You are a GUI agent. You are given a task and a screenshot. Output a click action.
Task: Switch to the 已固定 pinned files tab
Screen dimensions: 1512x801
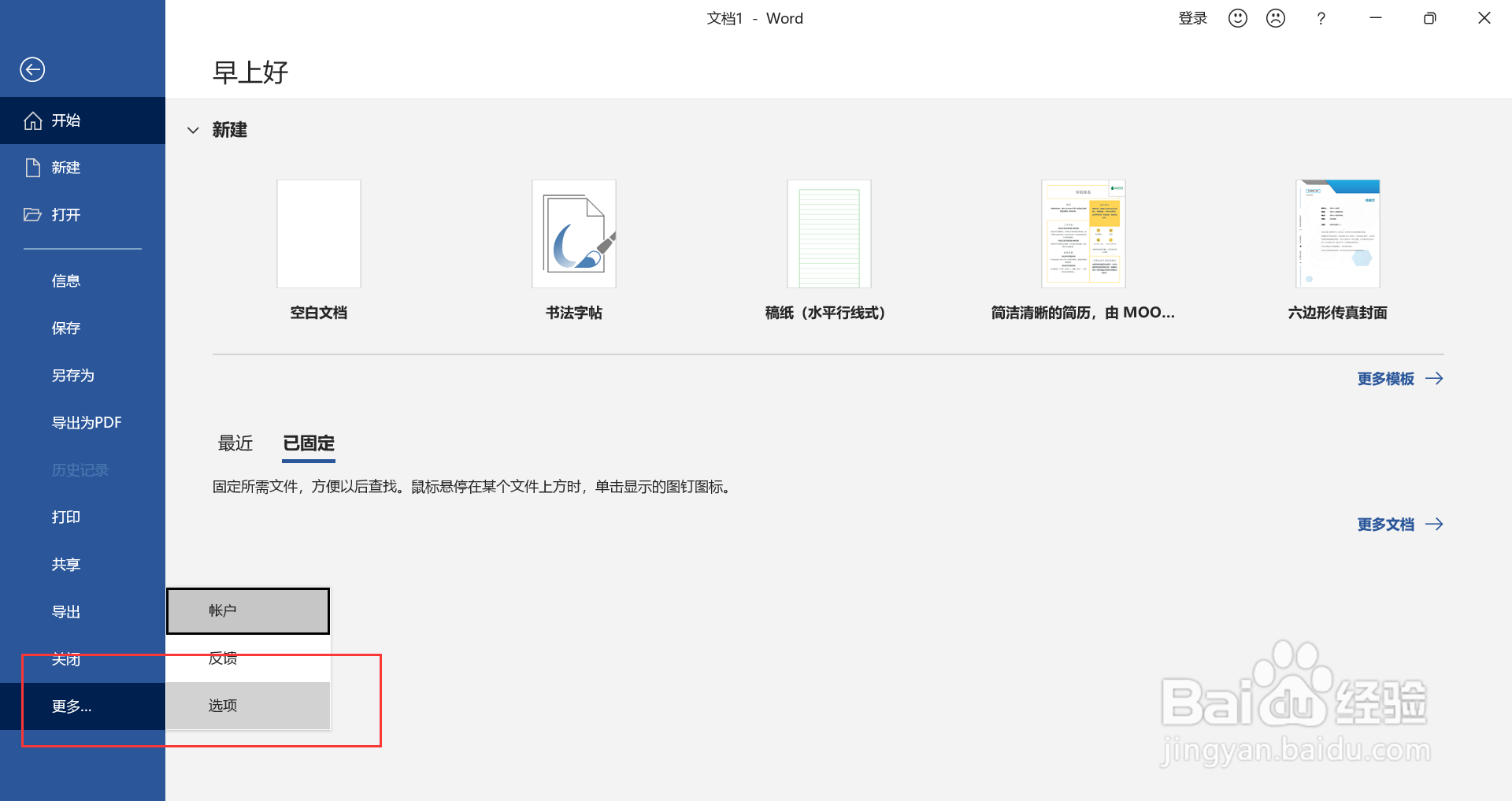tap(308, 443)
